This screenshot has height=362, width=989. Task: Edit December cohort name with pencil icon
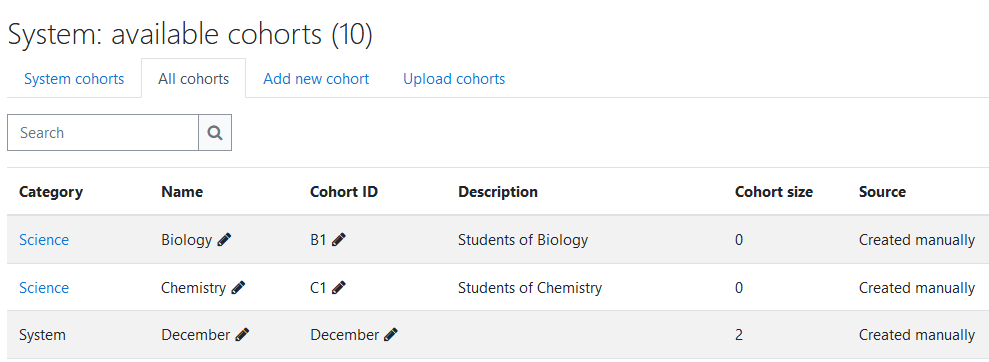[x=242, y=335]
